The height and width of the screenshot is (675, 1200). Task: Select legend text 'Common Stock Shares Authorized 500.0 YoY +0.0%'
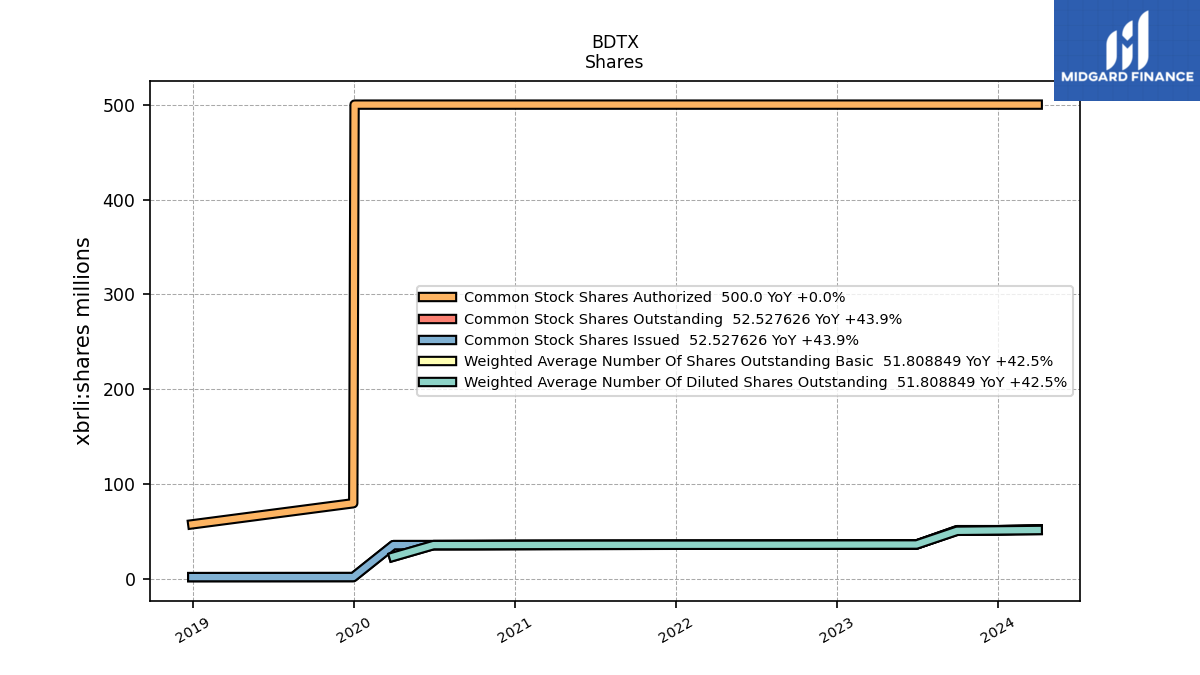point(654,297)
